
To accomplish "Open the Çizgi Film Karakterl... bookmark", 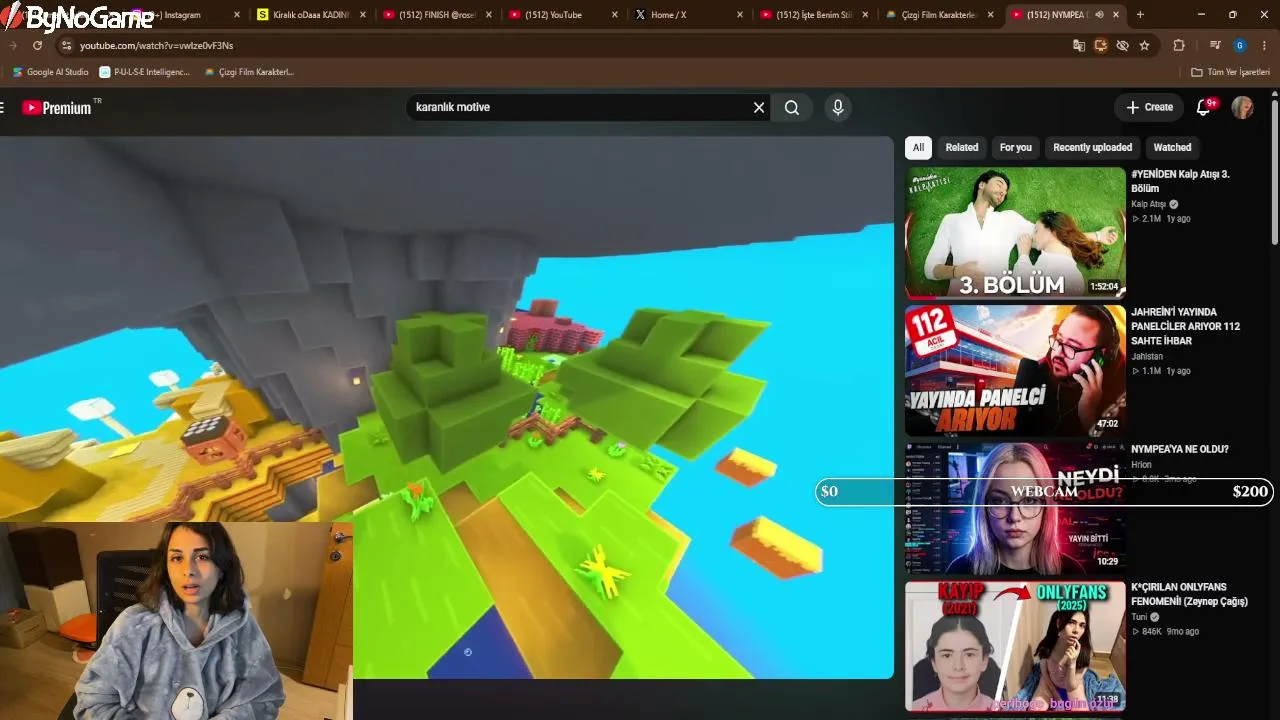I will [x=249, y=72].
